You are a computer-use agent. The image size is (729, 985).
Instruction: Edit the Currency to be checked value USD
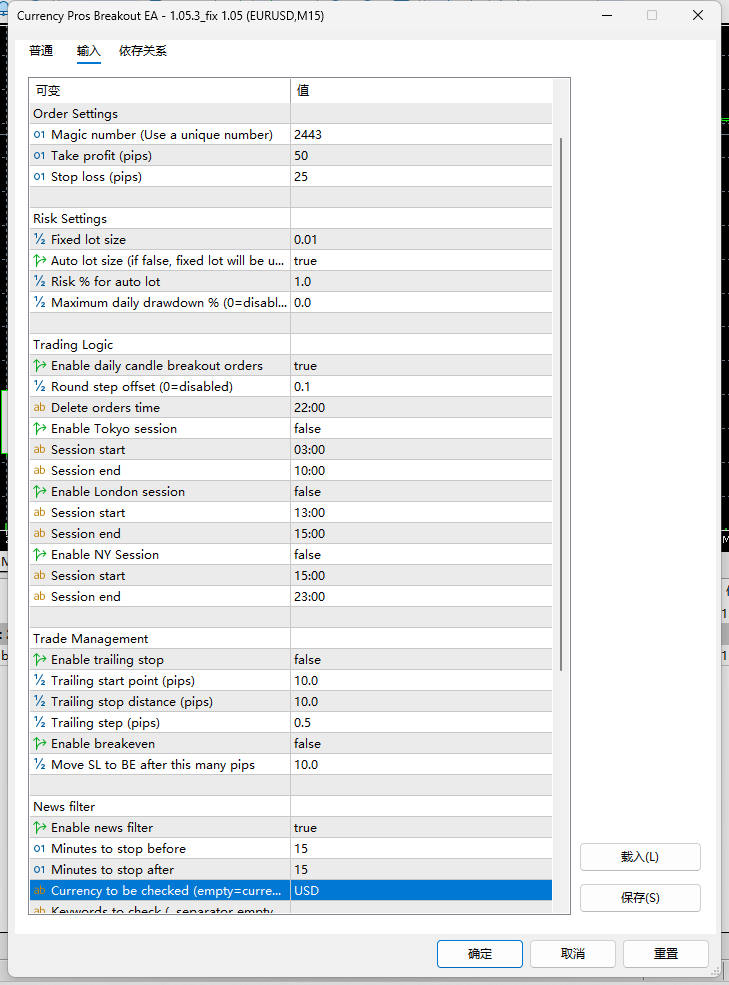(421, 890)
